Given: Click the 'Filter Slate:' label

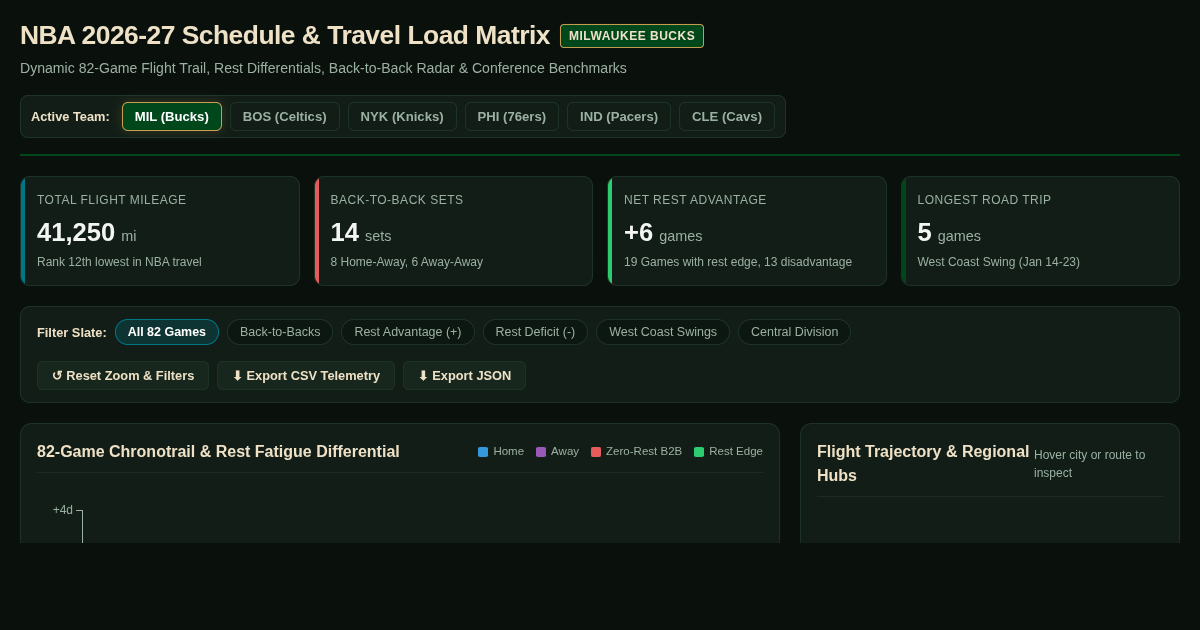Looking at the screenshot, I should tap(72, 332).
